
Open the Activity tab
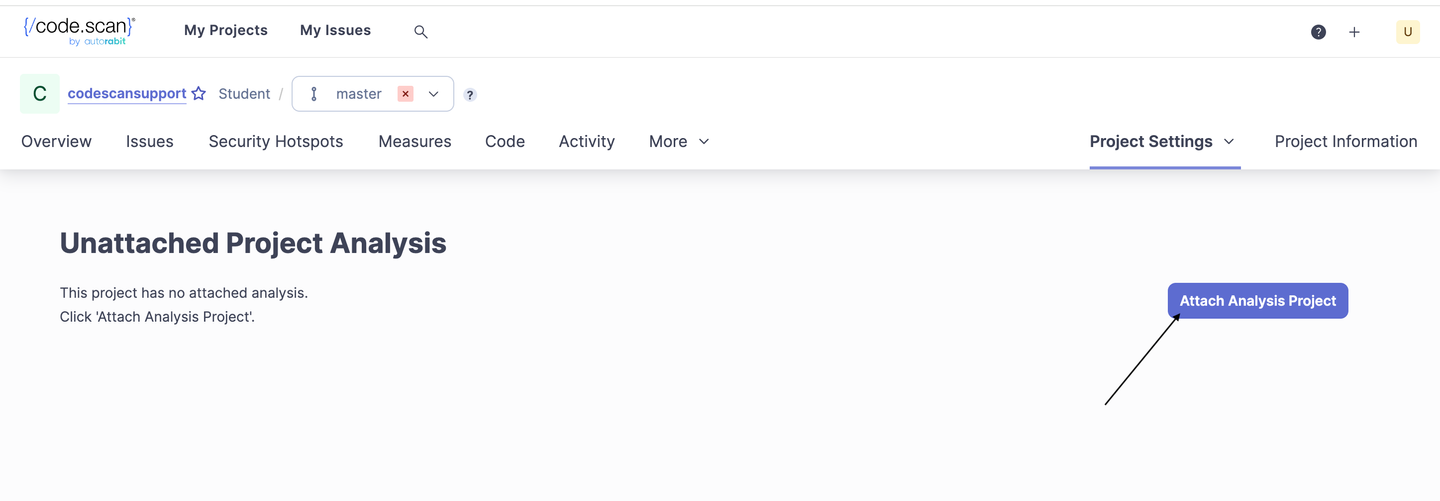coord(587,142)
